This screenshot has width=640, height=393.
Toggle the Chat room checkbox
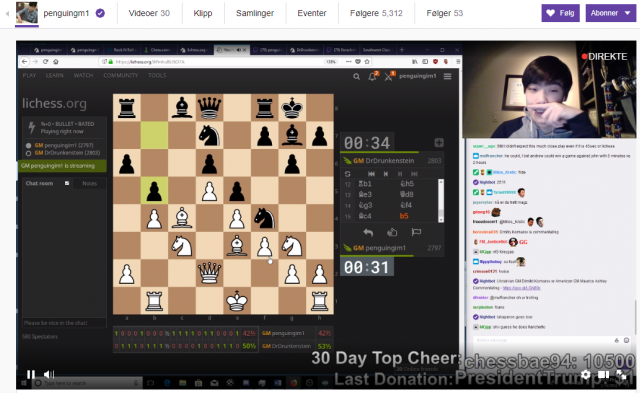coord(67,183)
